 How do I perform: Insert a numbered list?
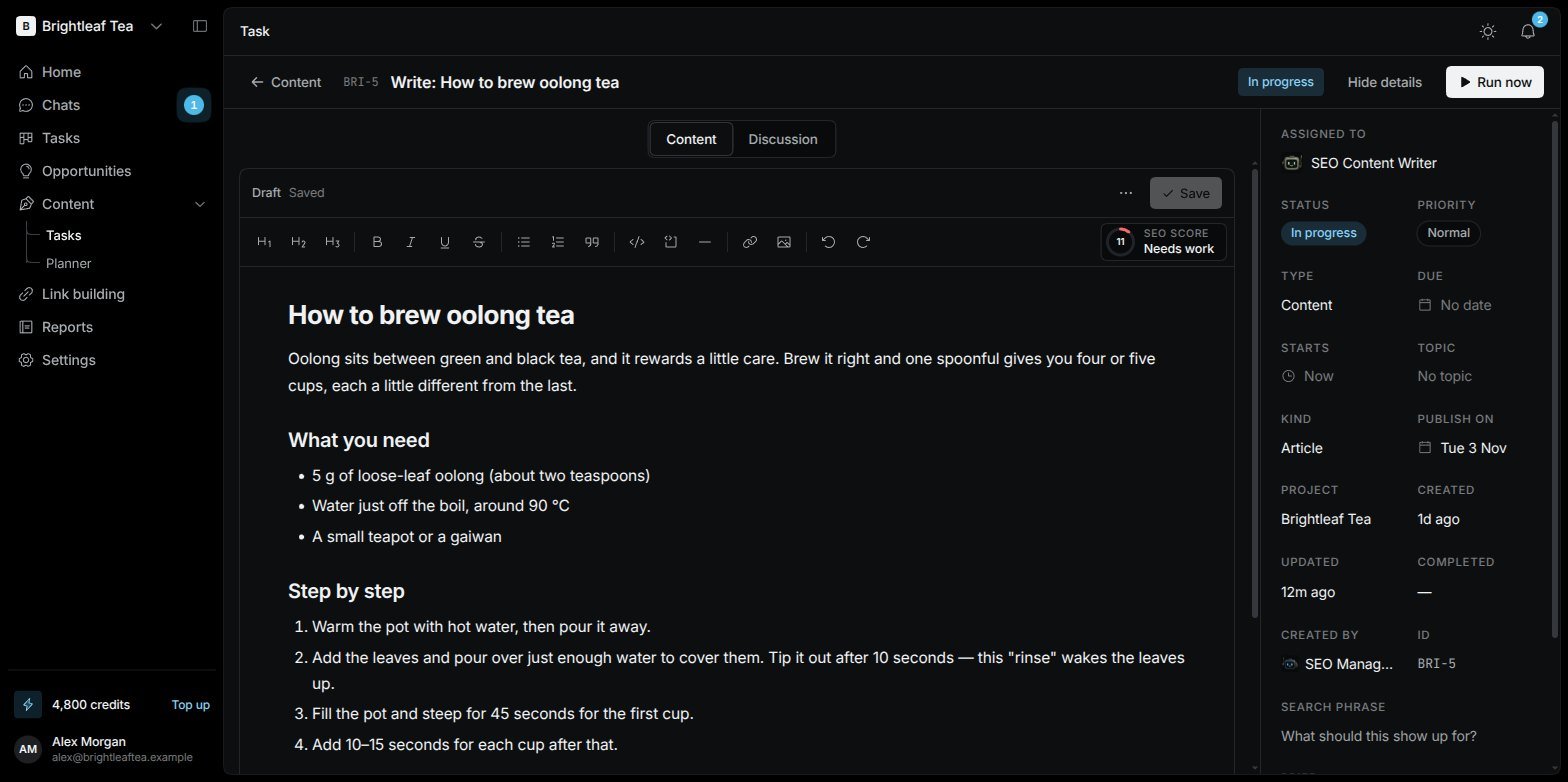point(558,242)
